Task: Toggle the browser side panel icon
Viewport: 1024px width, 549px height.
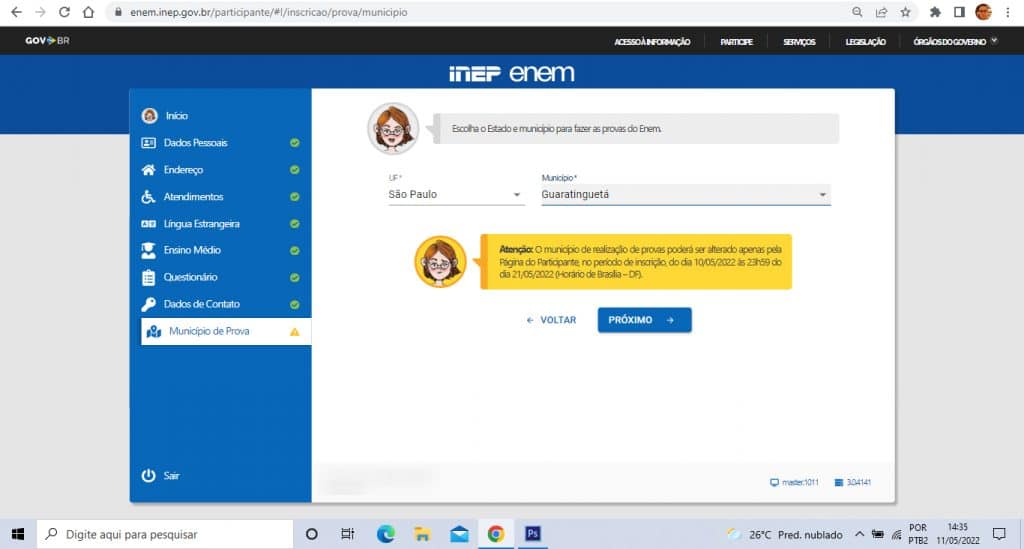Action: 959,12
